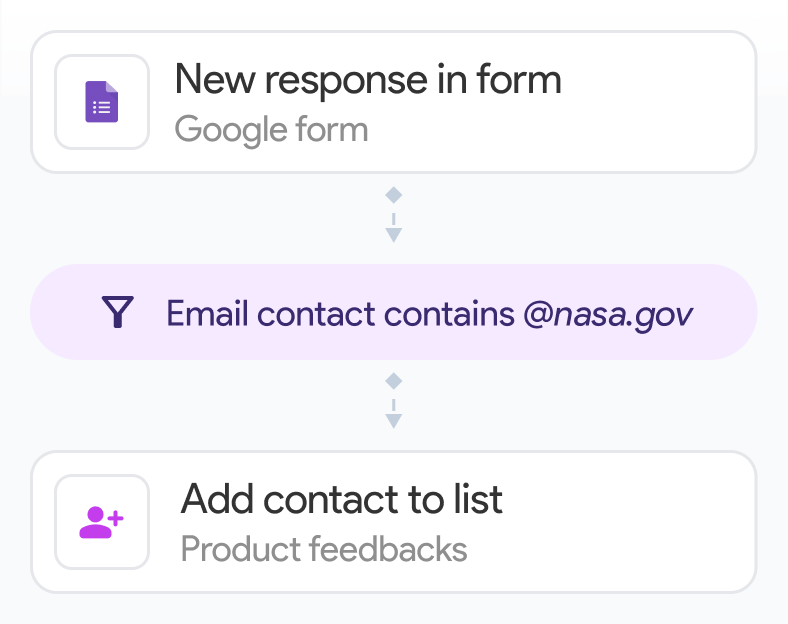
Task: Click the arrowhead pointing into Add contact card
Action: [x=394, y=422]
